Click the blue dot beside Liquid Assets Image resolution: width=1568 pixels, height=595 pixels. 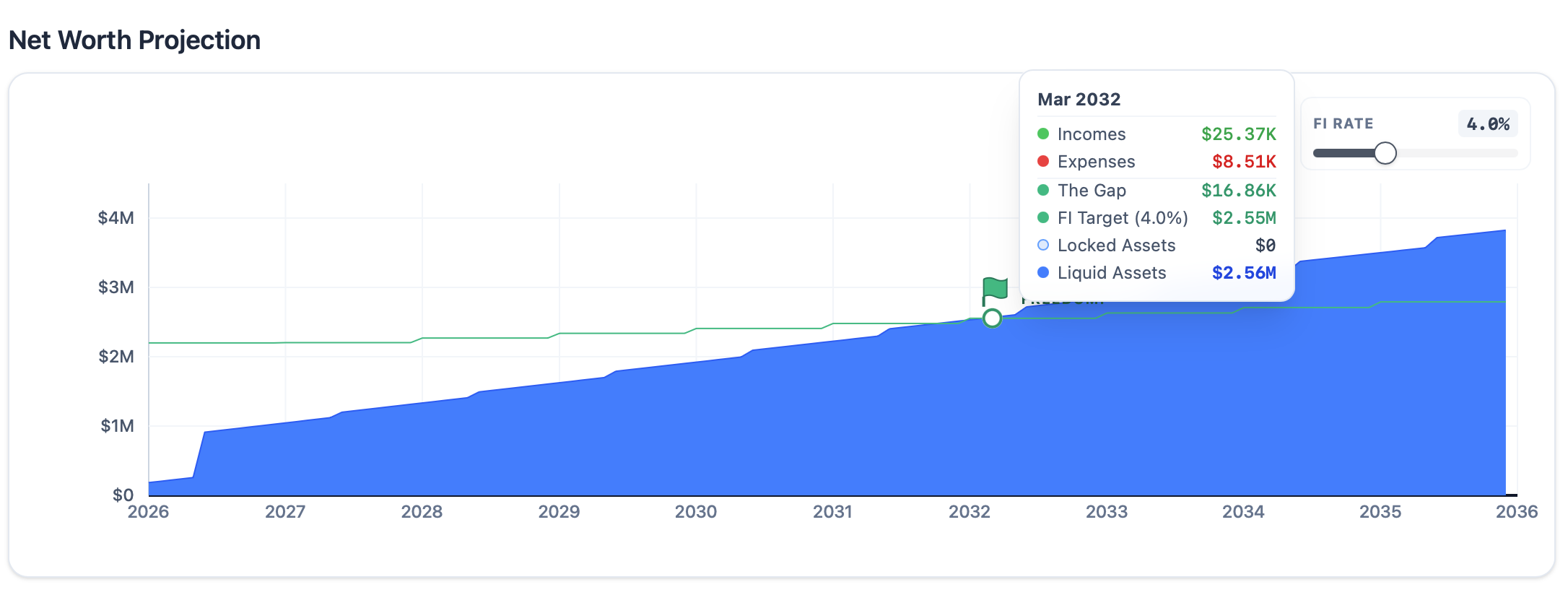click(1043, 272)
